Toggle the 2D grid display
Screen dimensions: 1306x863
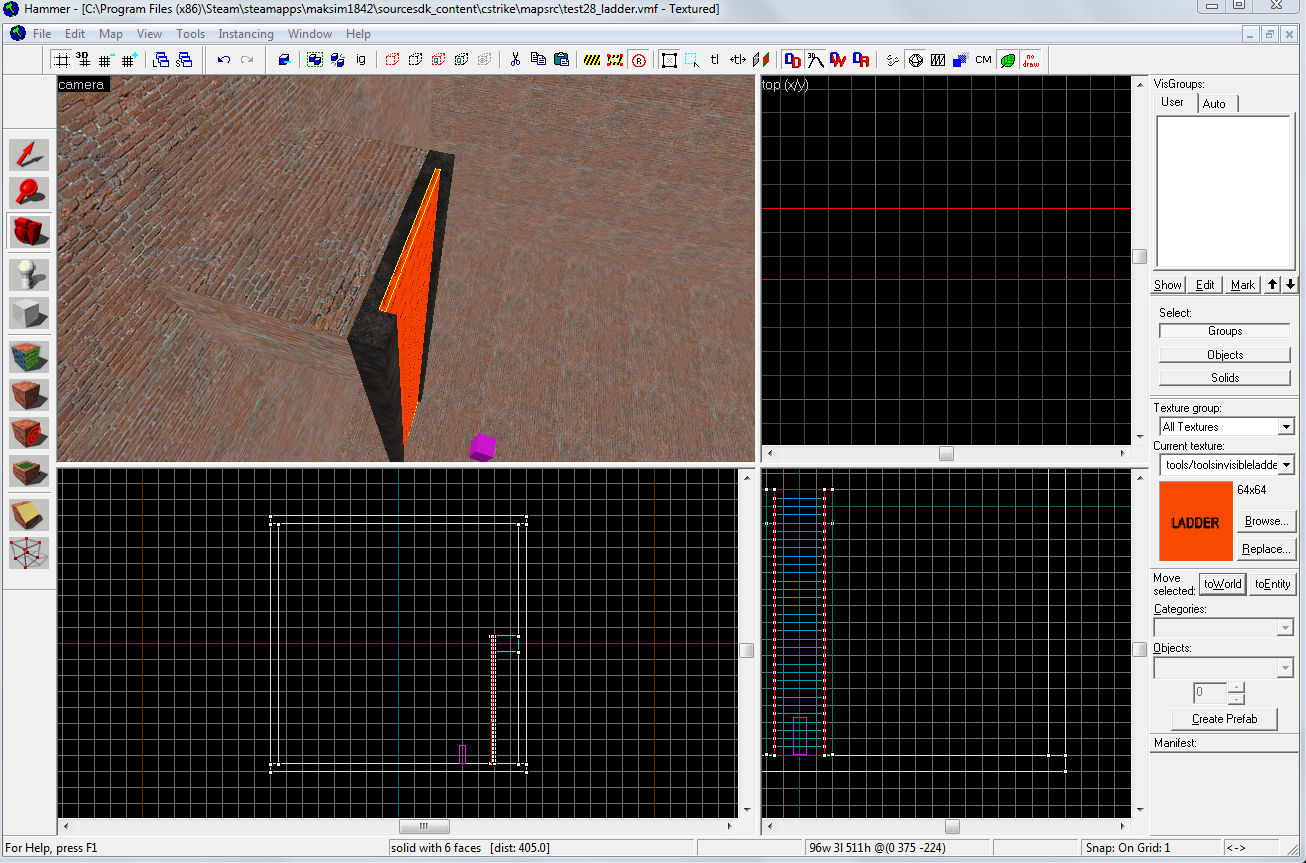click(x=61, y=60)
